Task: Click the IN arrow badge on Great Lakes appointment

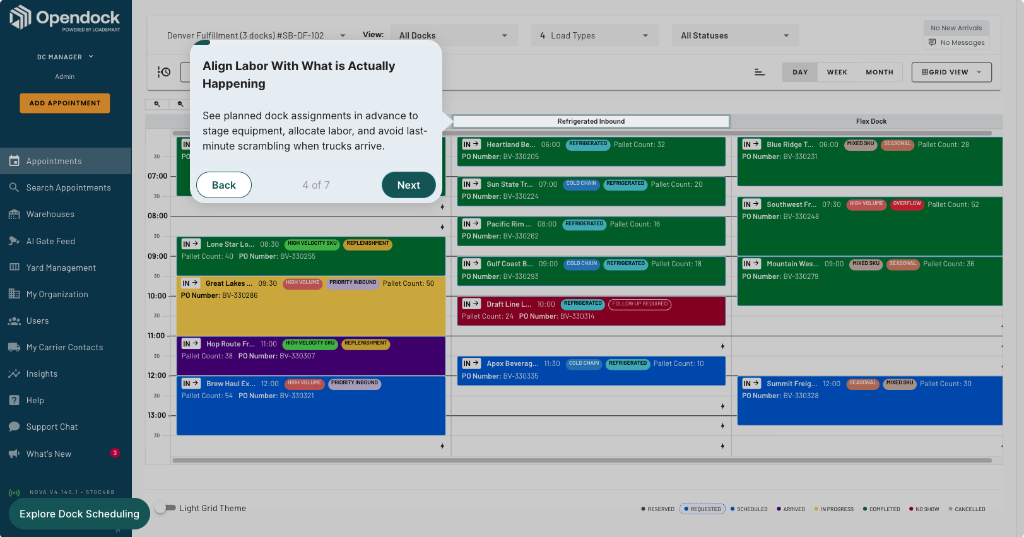Action: (x=190, y=284)
